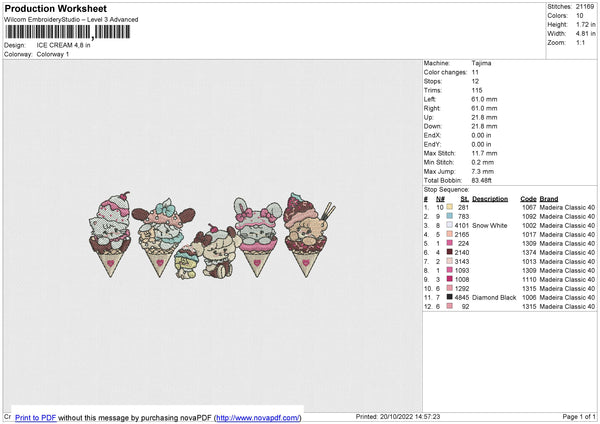Viewport: 600px width, 424px height.
Task: Click the Color changes value 11
Action: click(475, 72)
